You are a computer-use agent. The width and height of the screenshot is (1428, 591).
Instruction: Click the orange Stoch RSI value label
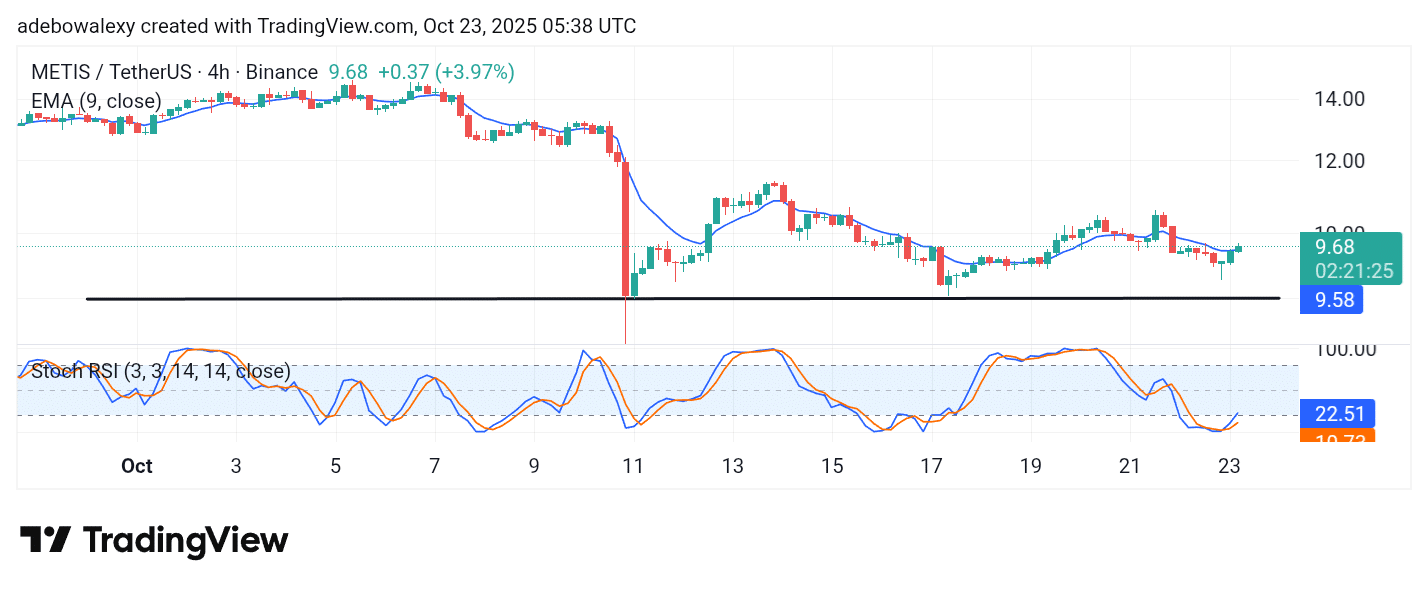pos(1337,436)
